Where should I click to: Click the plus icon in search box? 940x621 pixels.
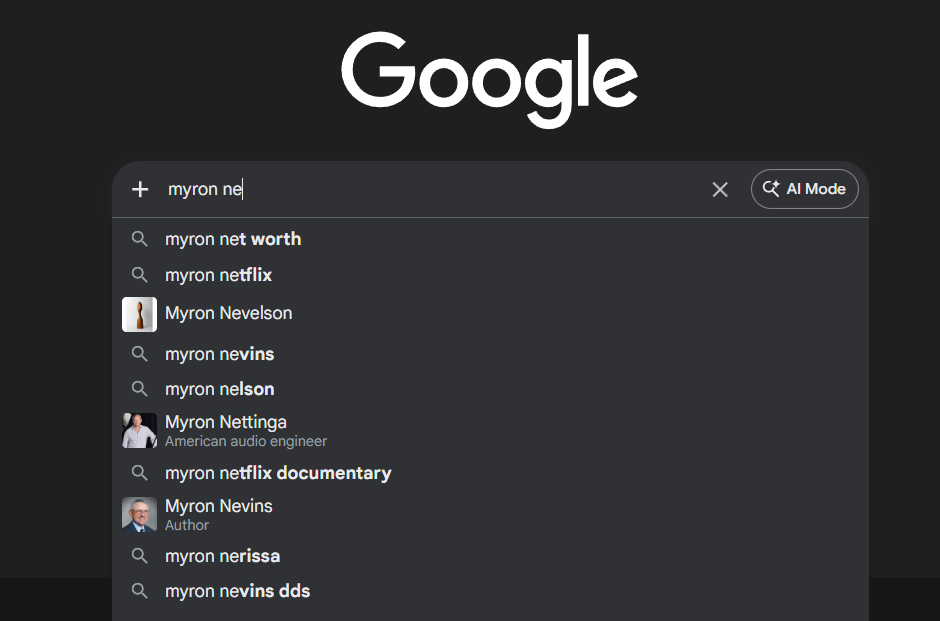click(140, 189)
